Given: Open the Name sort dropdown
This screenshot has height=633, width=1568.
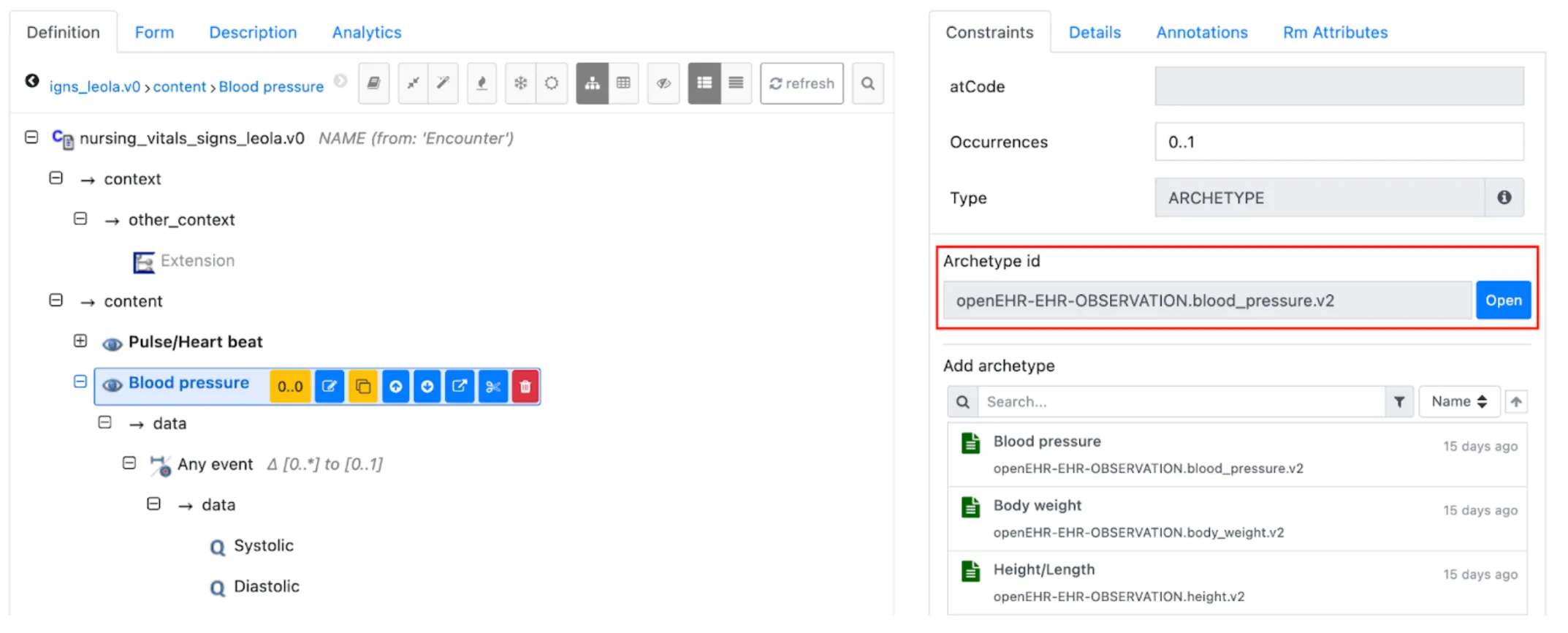Looking at the screenshot, I should click(1459, 401).
